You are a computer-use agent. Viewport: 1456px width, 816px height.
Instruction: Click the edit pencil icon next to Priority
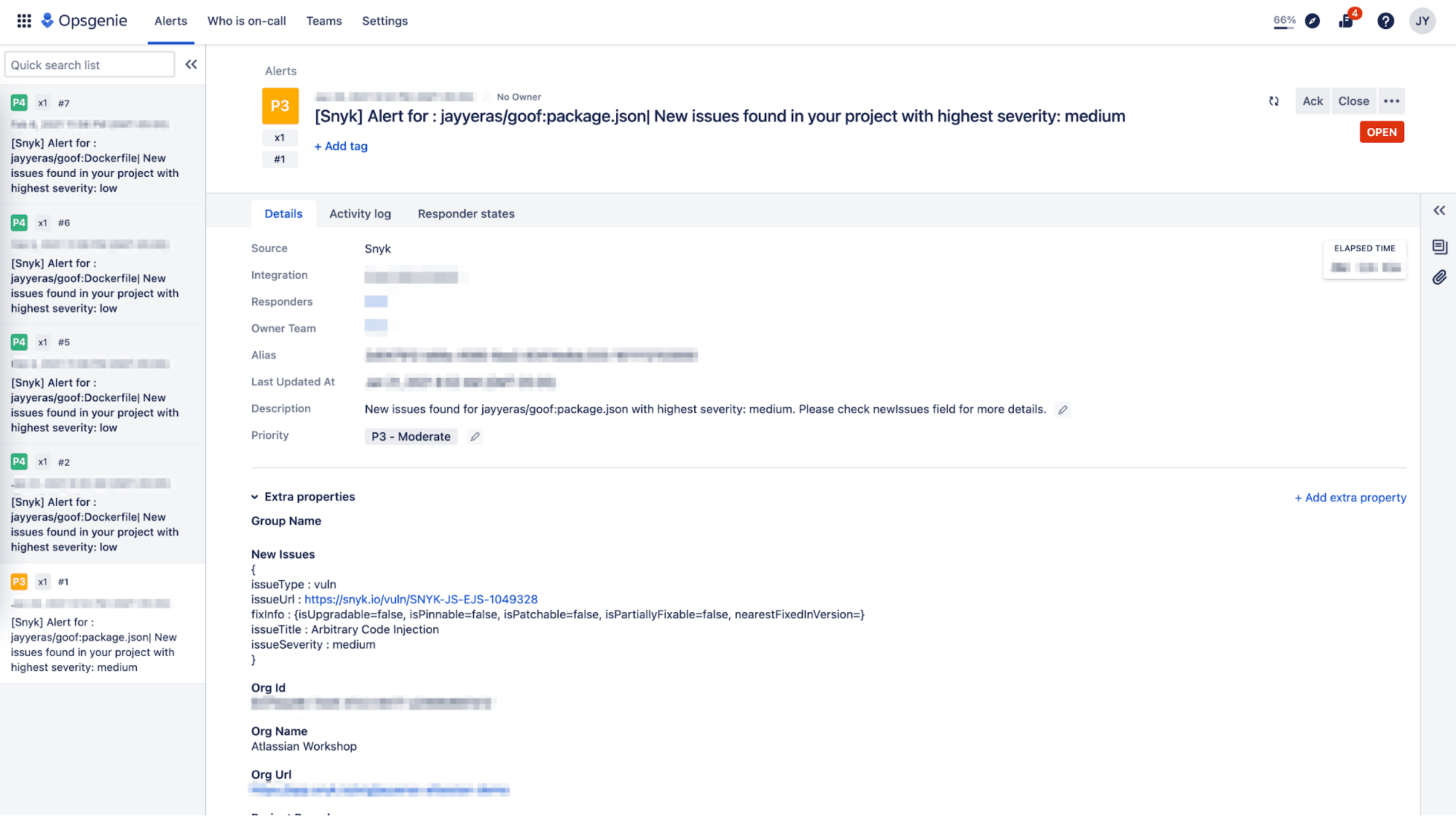tap(475, 435)
